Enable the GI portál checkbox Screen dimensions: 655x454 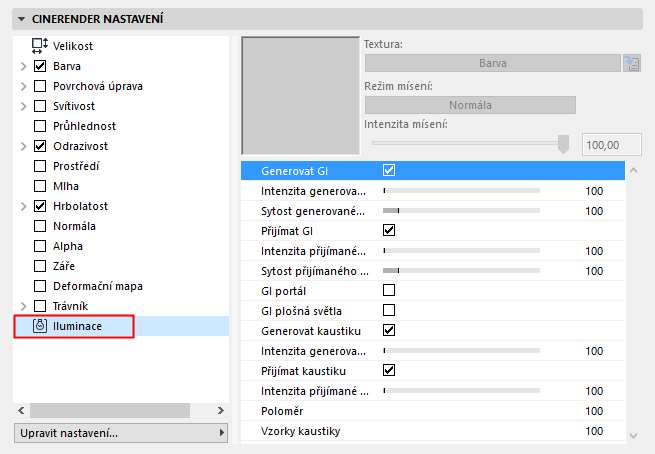(390, 291)
